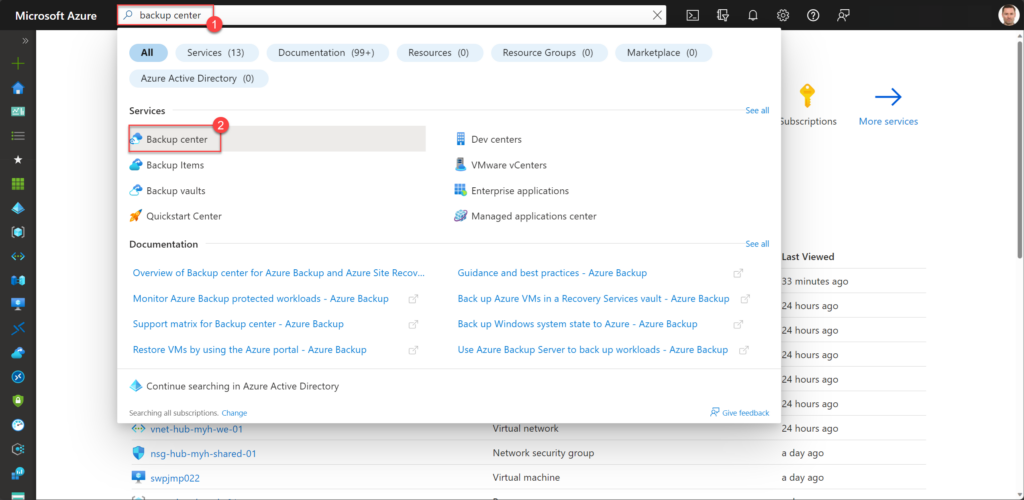
Task: Click Microsoft Azure portal logo
Action: click(56, 15)
